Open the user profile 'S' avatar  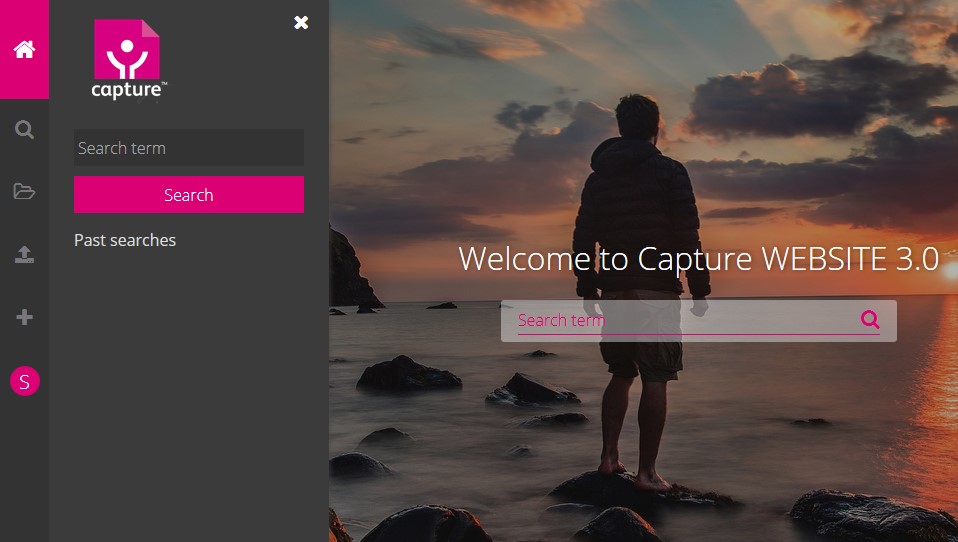pos(24,381)
